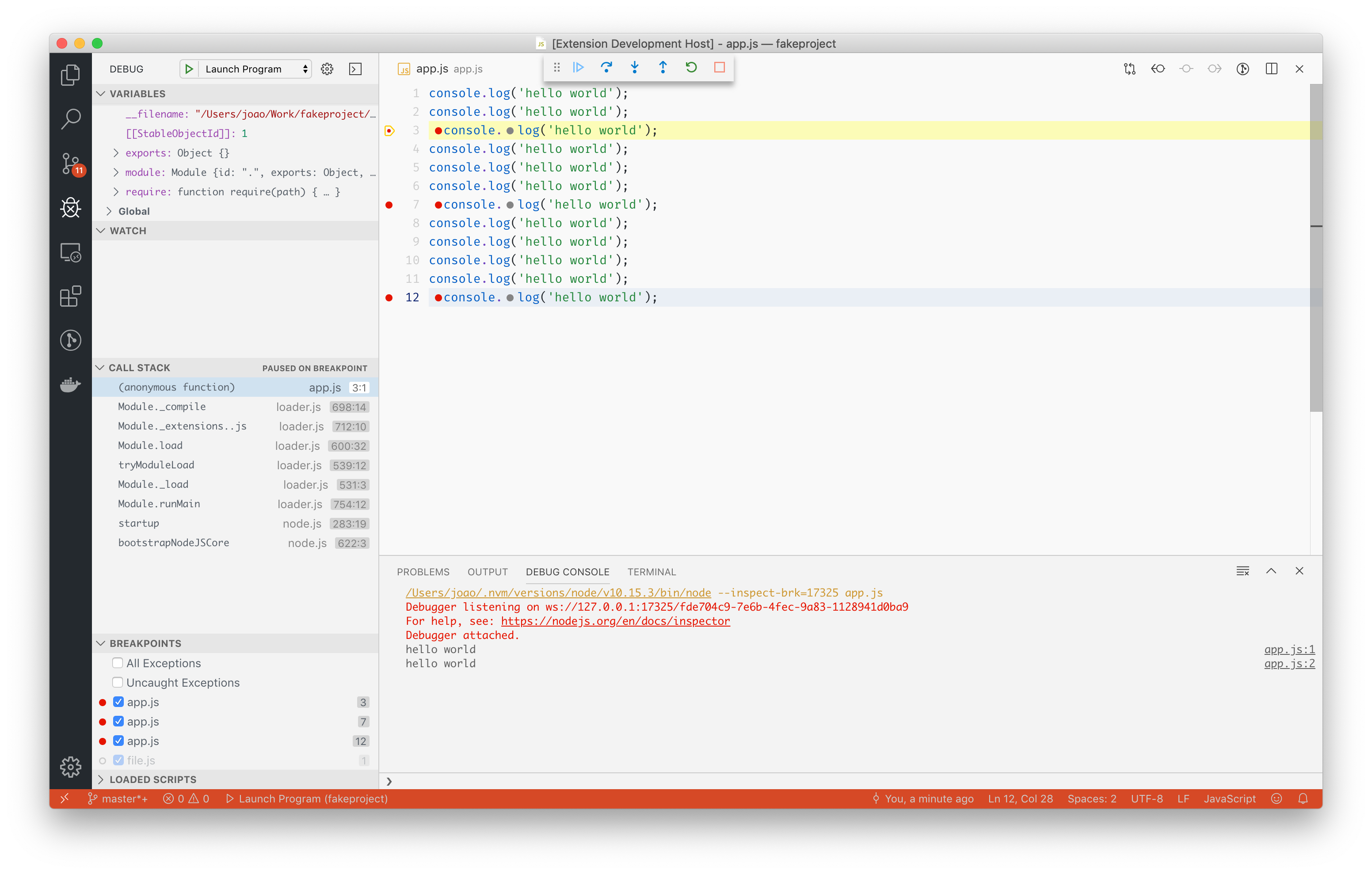Enable the All Exceptions breakpoint

click(x=118, y=663)
